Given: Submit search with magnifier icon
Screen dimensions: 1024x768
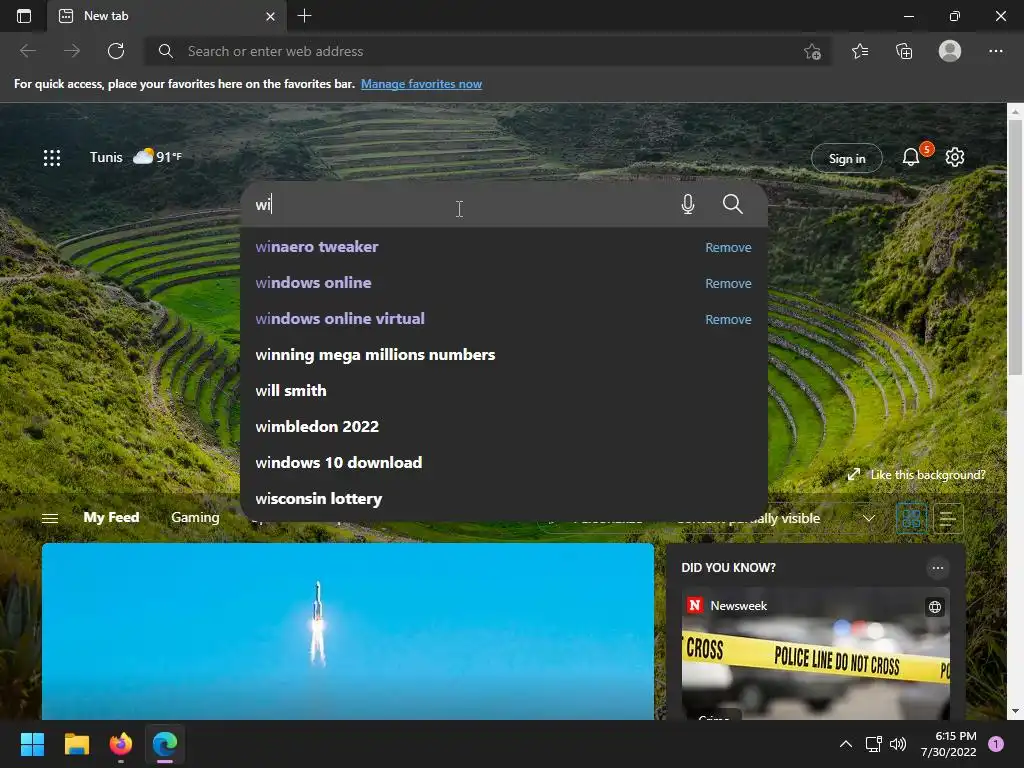Looking at the screenshot, I should 733,204.
